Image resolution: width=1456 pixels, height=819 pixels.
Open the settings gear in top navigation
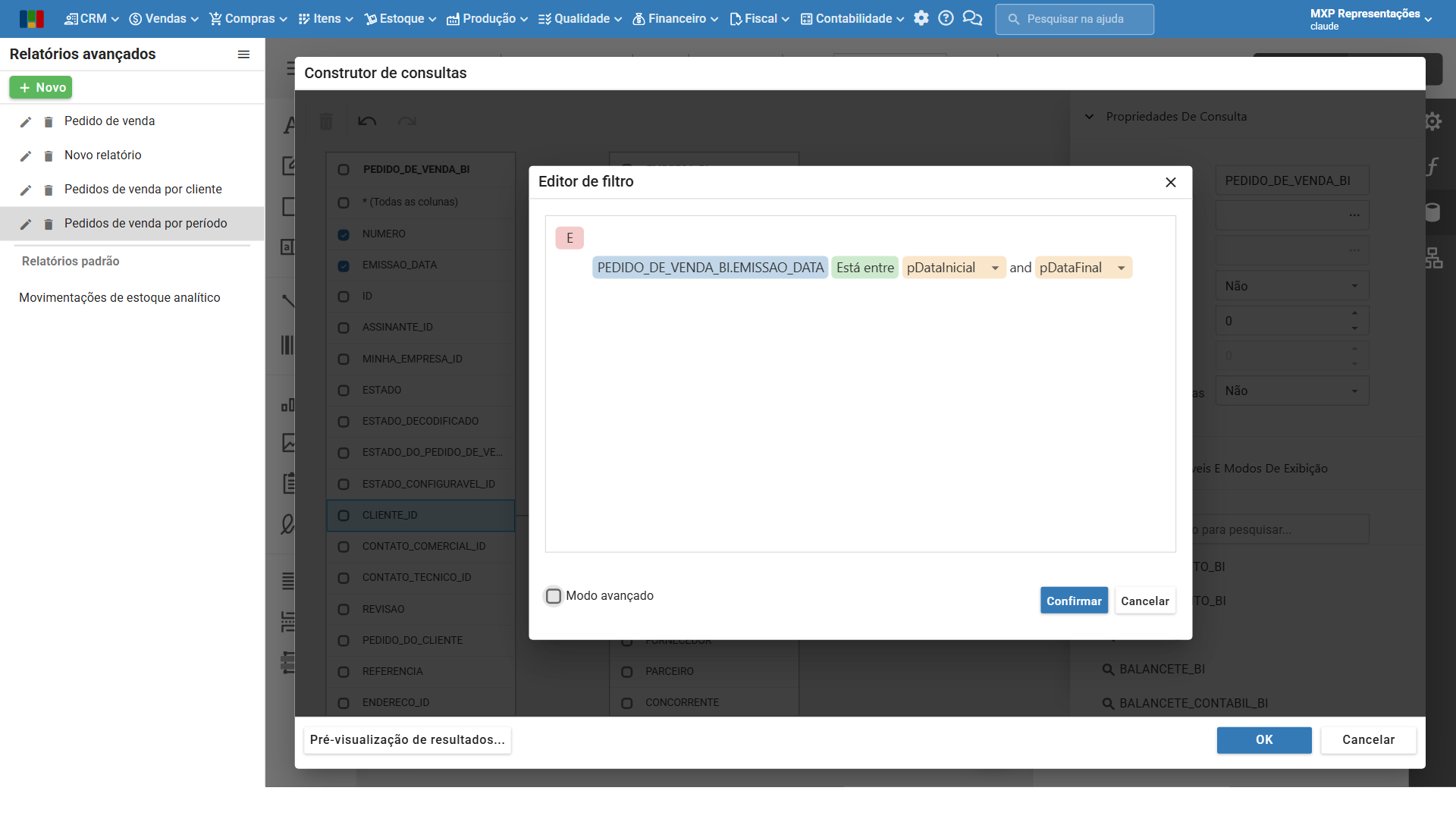921,18
